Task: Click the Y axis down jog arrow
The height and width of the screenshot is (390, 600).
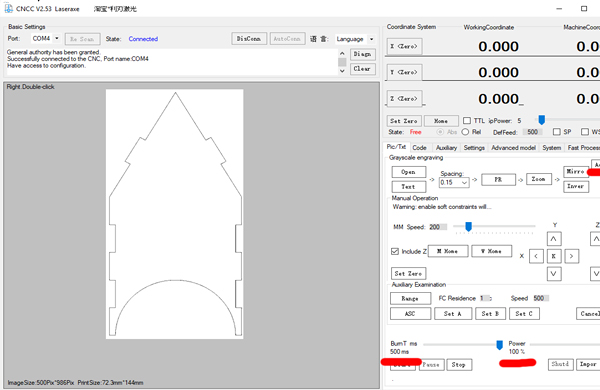Action: pos(554,274)
